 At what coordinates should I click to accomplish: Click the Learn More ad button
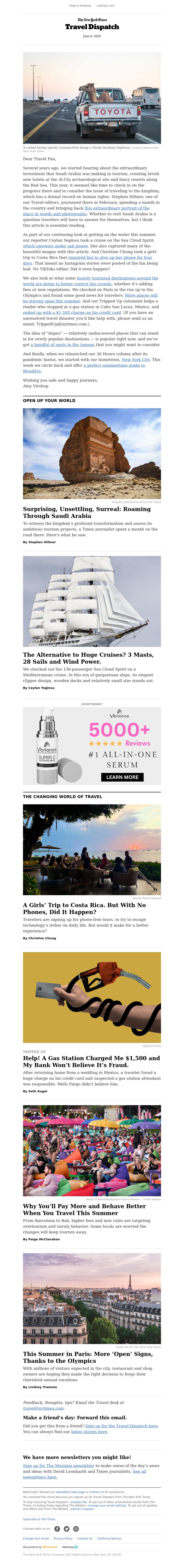click(122, 777)
